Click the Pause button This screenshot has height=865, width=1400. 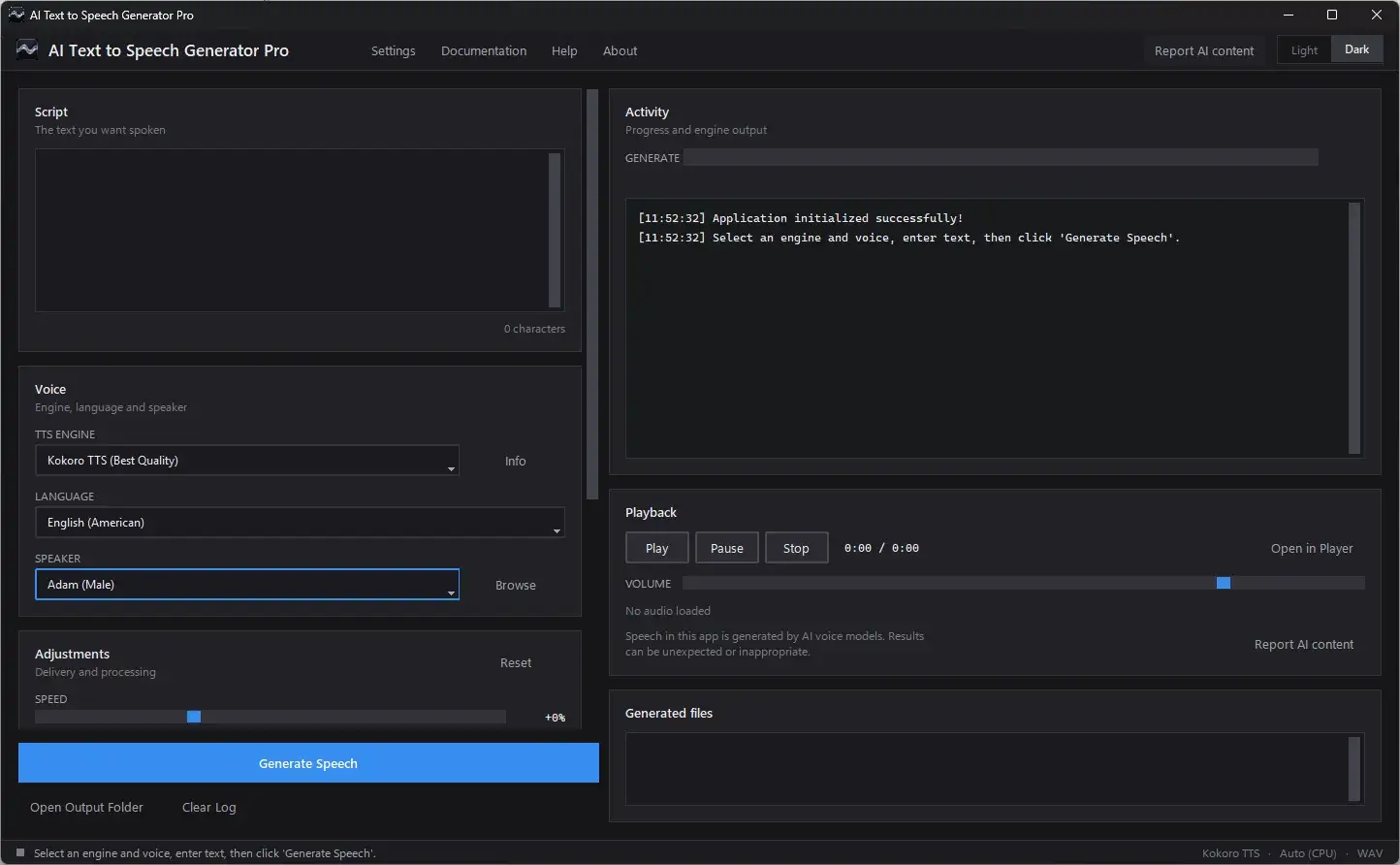pos(727,548)
